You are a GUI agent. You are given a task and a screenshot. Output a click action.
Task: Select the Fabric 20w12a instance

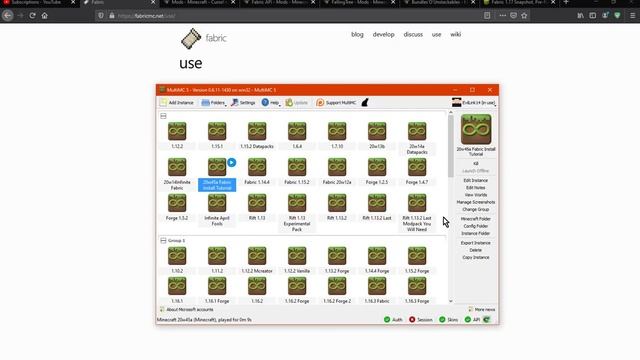pyautogui.click(x=337, y=171)
